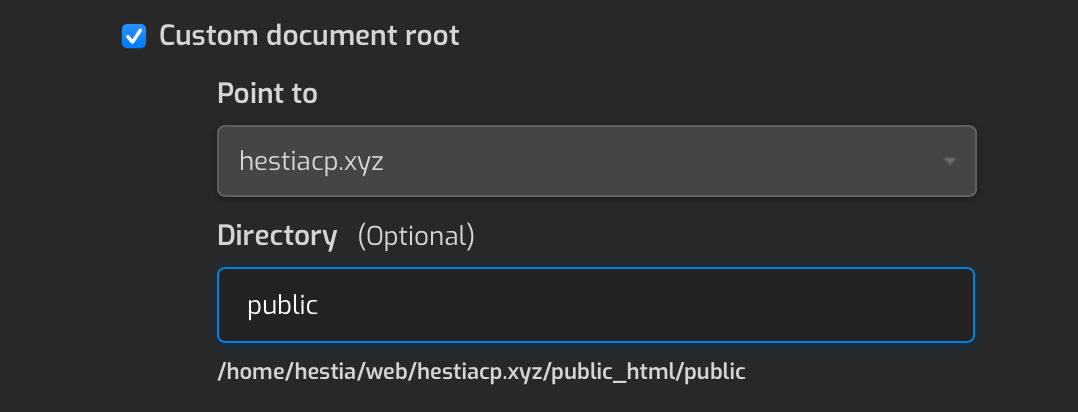Screen dimensions: 1078x412
Task: Click the dropdown arrow in Point to select
Action: point(948,161)
